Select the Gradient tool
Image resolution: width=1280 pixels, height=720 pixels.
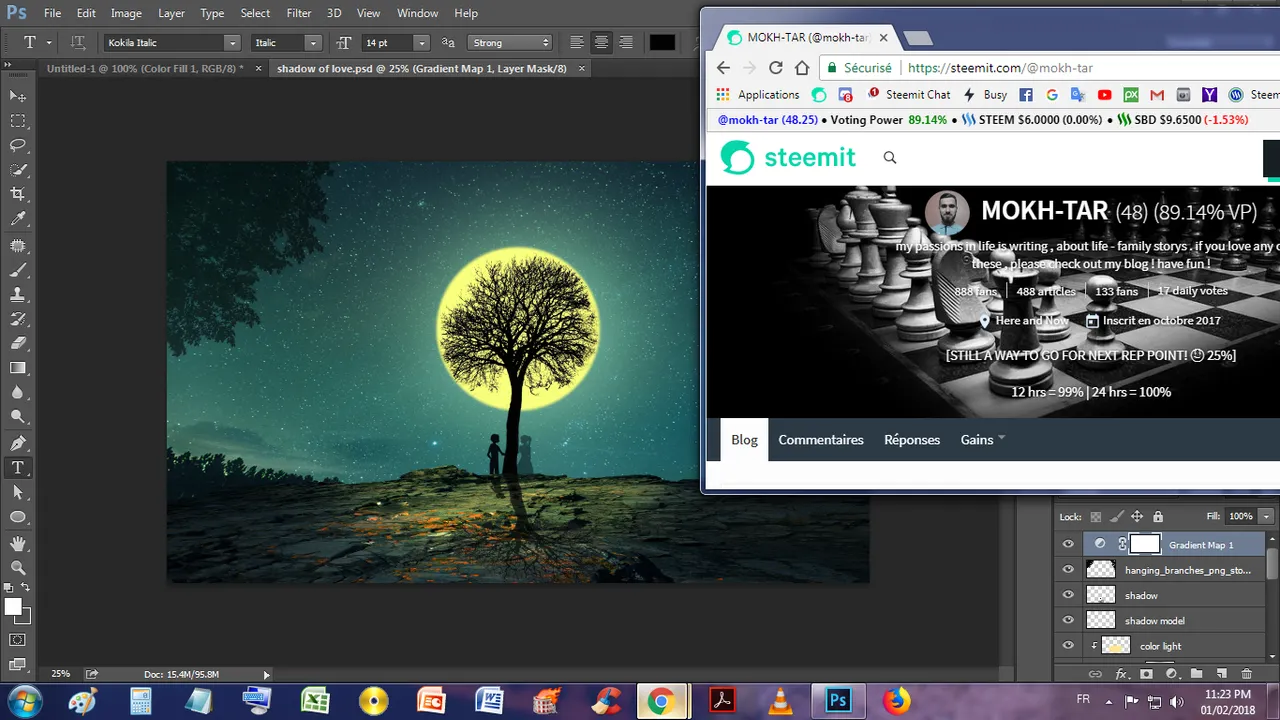click(18, 368)
